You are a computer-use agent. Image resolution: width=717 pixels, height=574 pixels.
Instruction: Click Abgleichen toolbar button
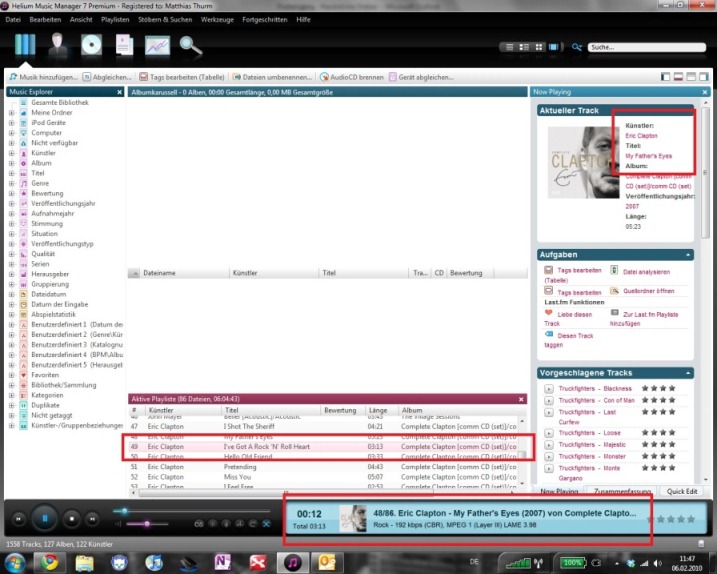tap(107, 77)
